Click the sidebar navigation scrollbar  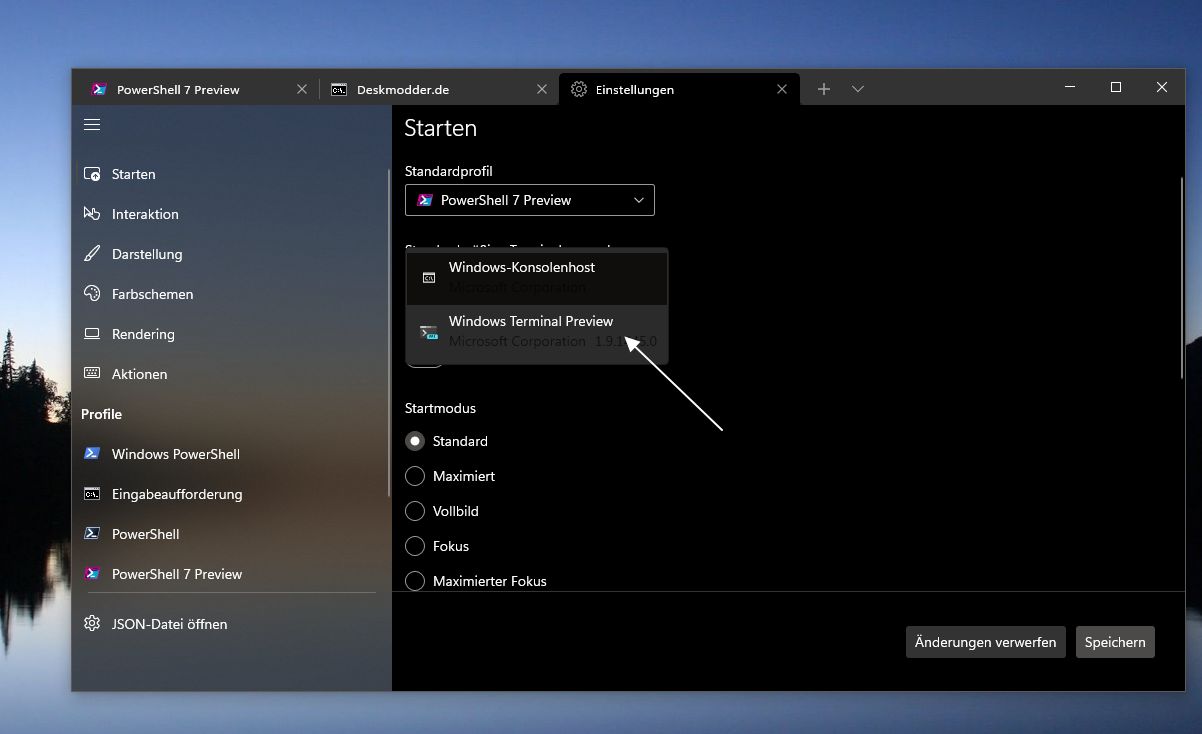[389, 333]
